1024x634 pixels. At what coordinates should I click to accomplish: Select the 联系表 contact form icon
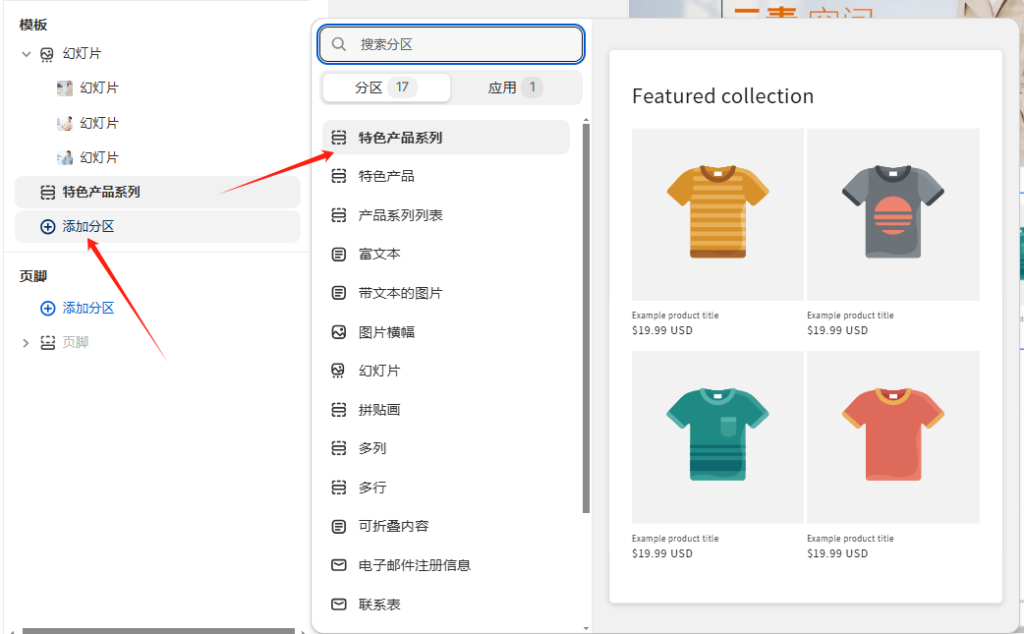[339, 603]
